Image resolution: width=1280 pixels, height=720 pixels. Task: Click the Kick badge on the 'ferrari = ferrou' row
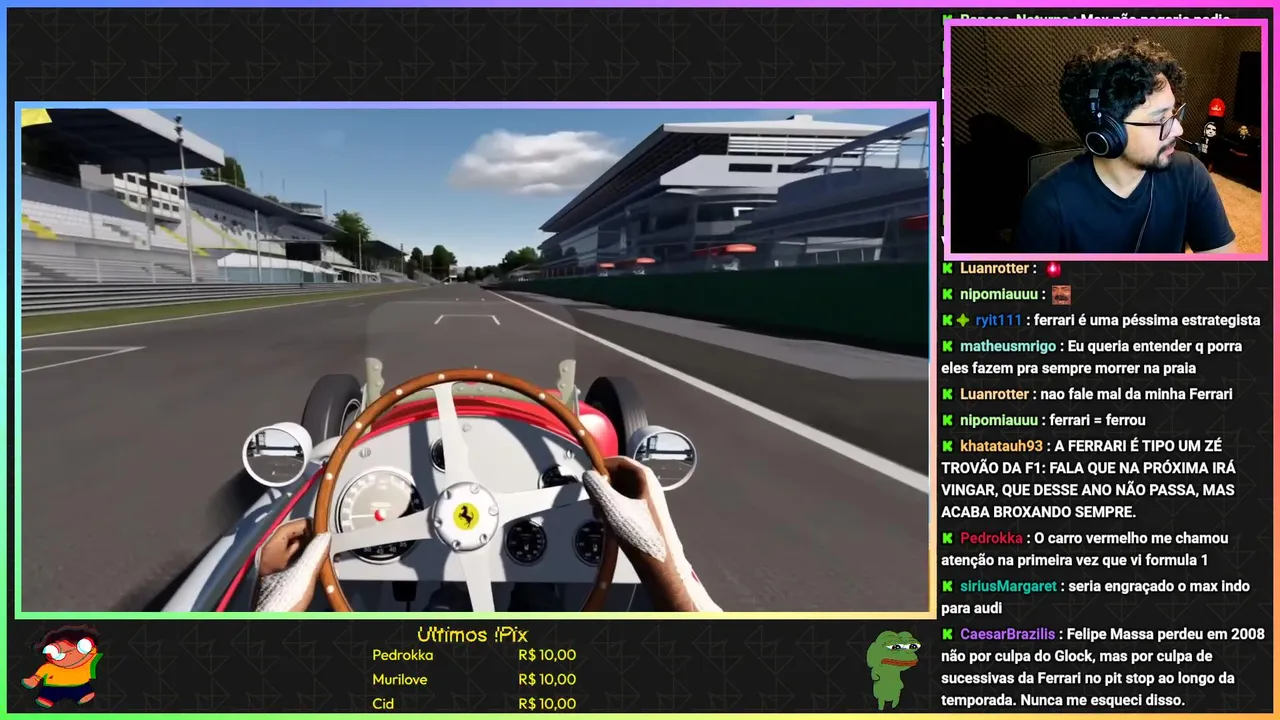(x=947, y=420)
